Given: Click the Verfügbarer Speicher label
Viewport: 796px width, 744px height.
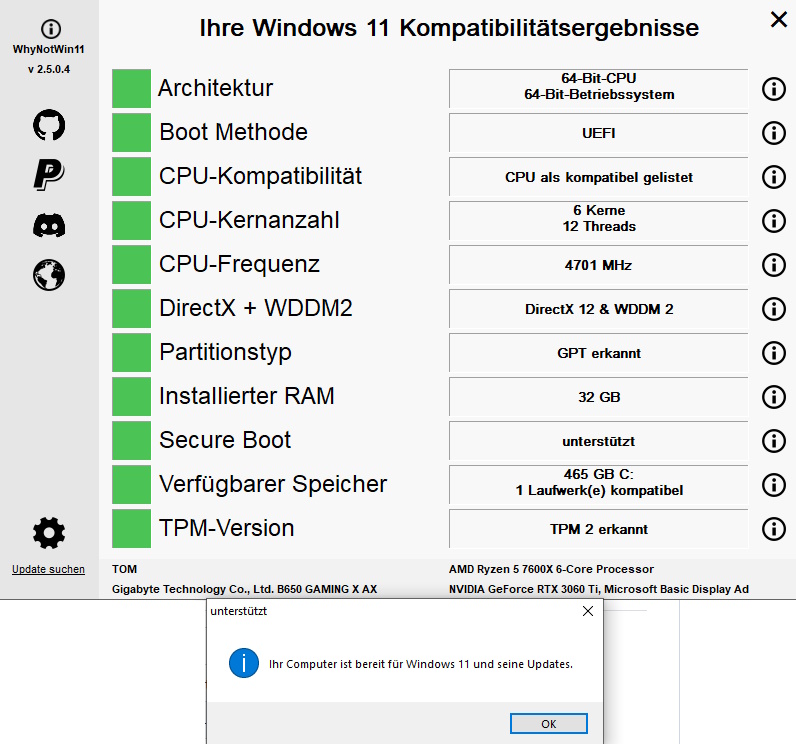Looking at the screenshot, I should [273, 484].
